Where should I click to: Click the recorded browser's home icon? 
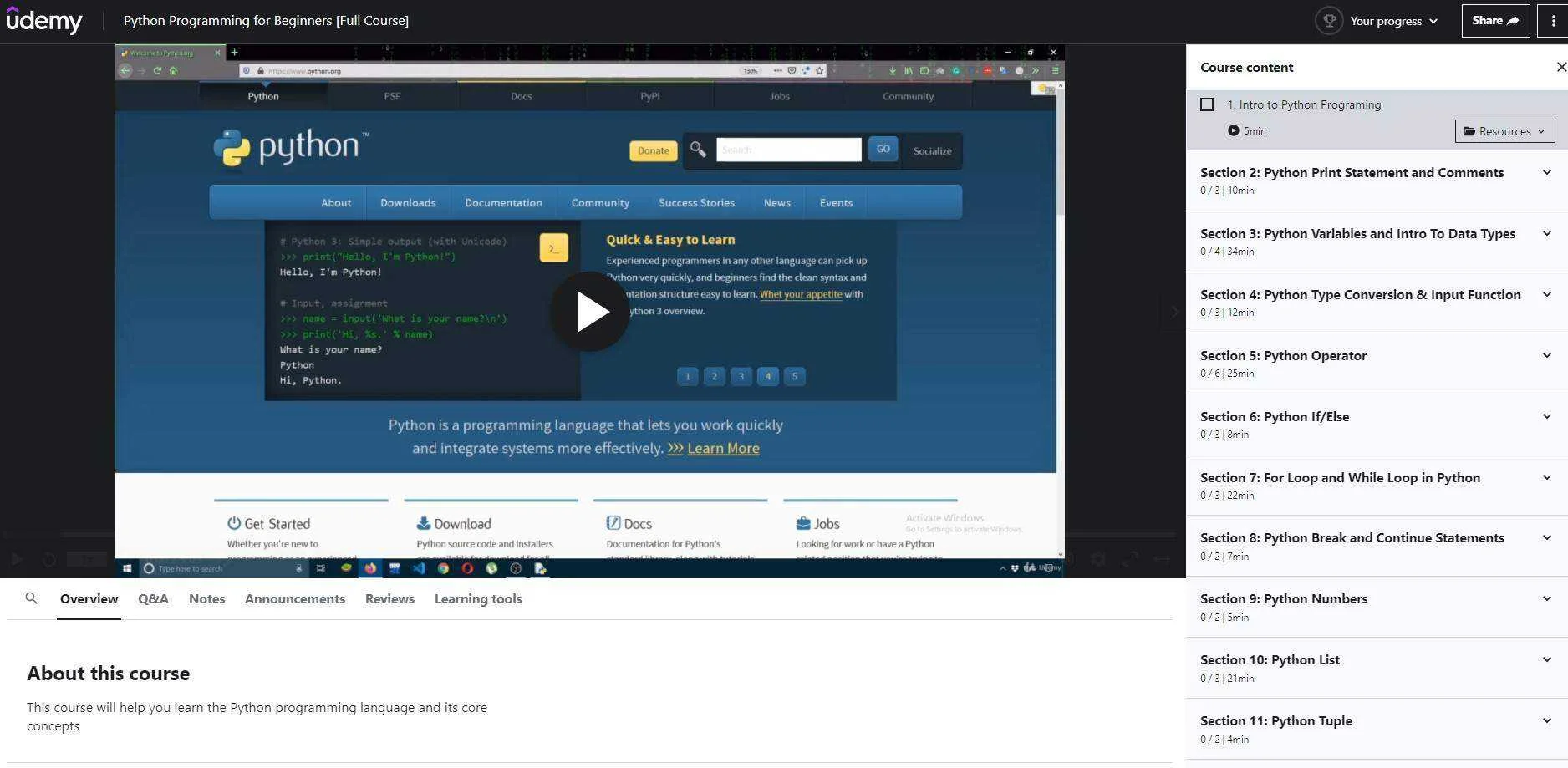pos(173,71)
